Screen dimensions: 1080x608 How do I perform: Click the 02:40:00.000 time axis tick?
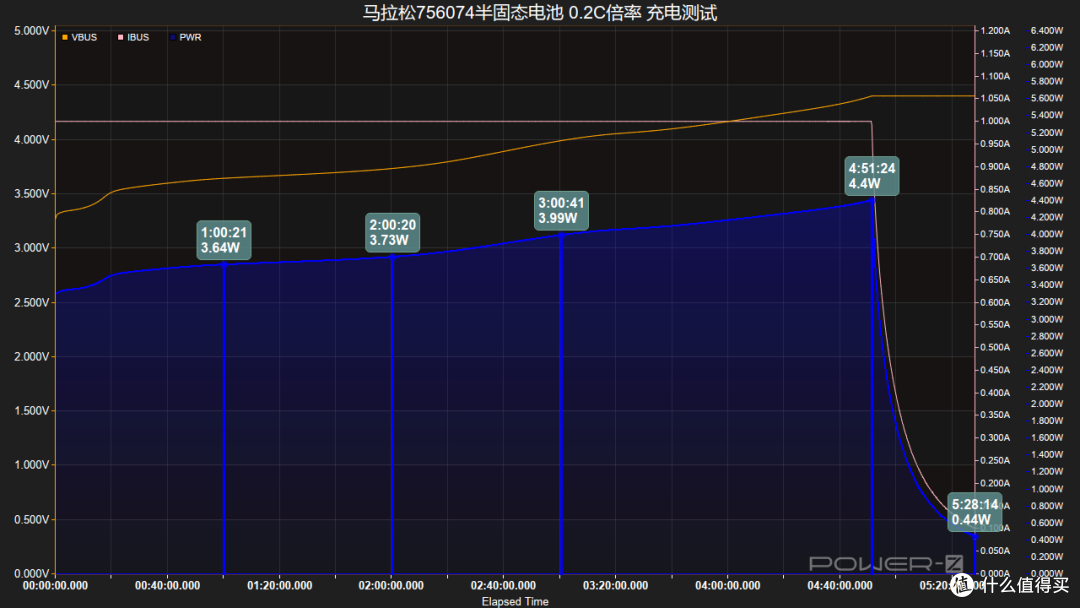[x=503, y=585]
